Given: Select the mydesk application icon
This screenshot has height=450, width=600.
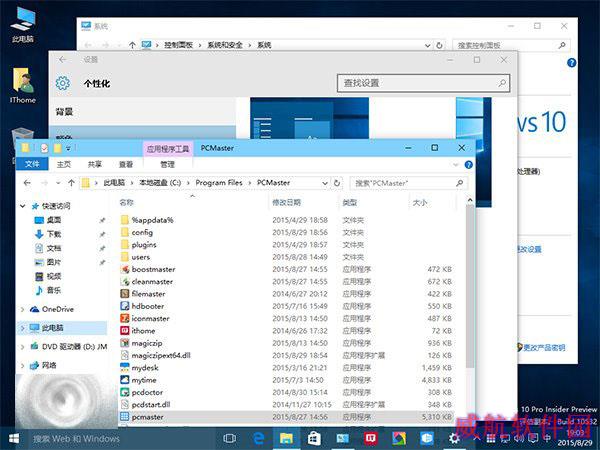Looking at the screenshot, I should pos(125,368).
